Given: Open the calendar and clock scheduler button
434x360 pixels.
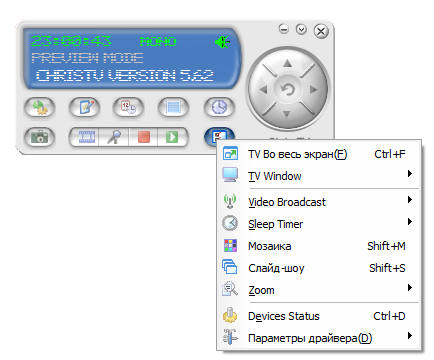Looking at the screenshot, I should [129, 107].
